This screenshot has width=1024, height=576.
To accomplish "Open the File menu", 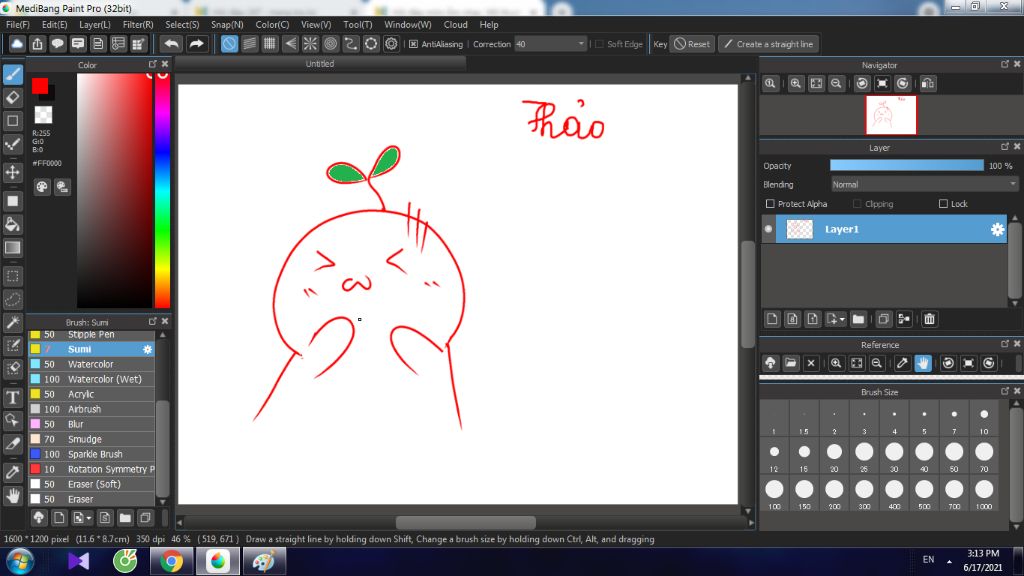I will pyautogui.click(x=18, y=25).
